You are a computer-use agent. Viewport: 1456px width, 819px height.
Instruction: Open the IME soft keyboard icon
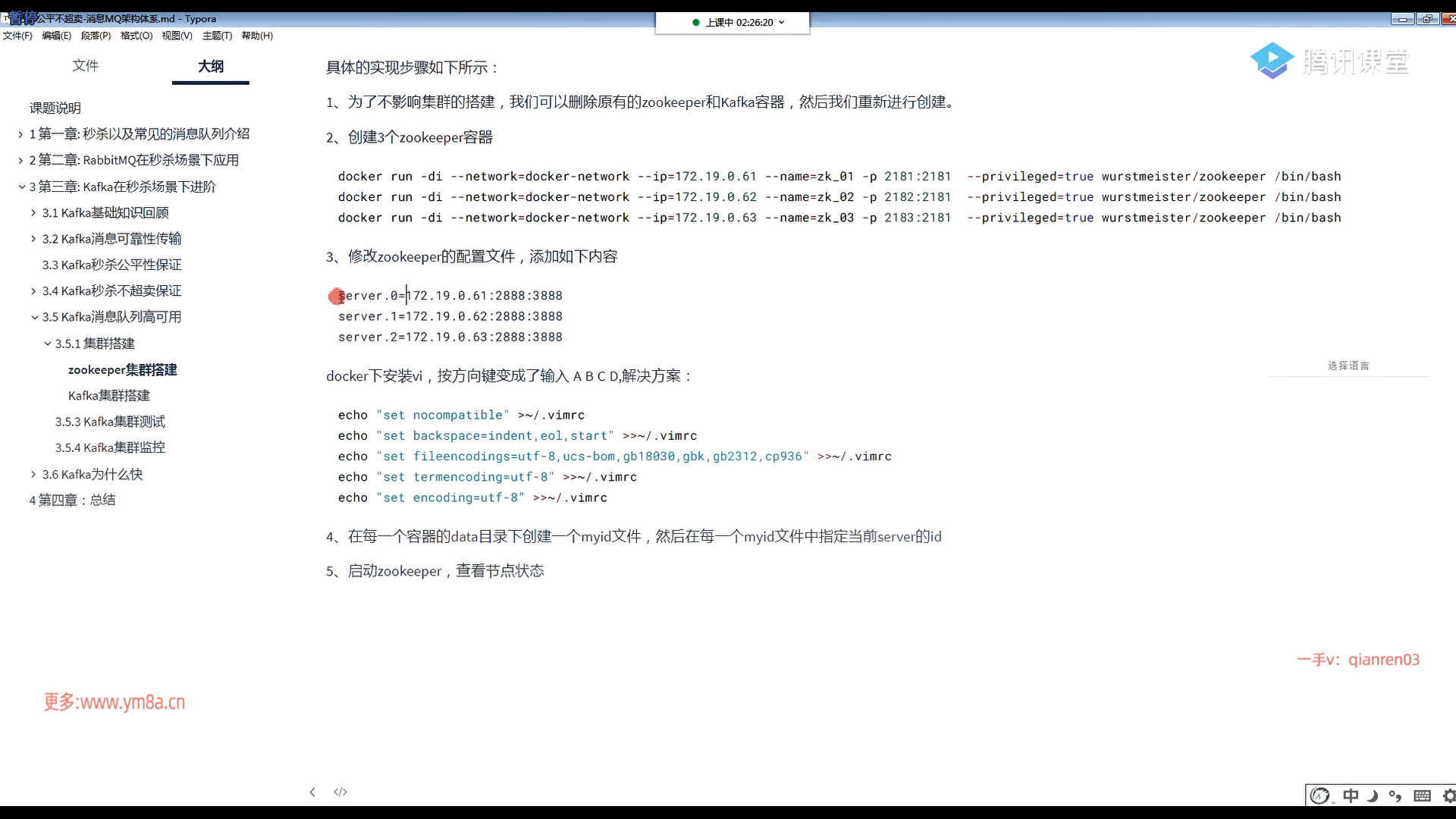click(x=1423, y=795)
